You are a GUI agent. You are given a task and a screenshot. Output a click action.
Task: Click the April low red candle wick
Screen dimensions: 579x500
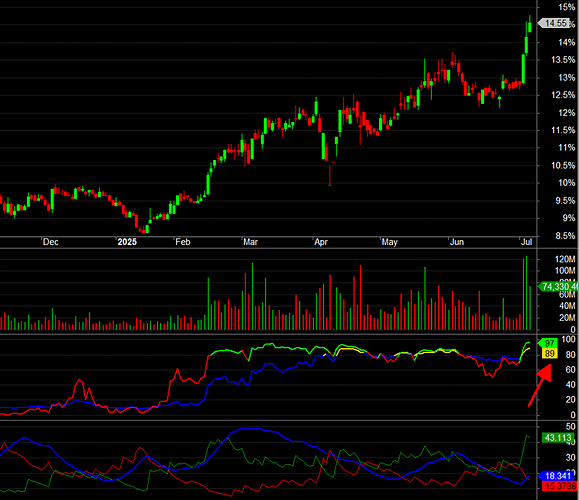pos(330,176)
